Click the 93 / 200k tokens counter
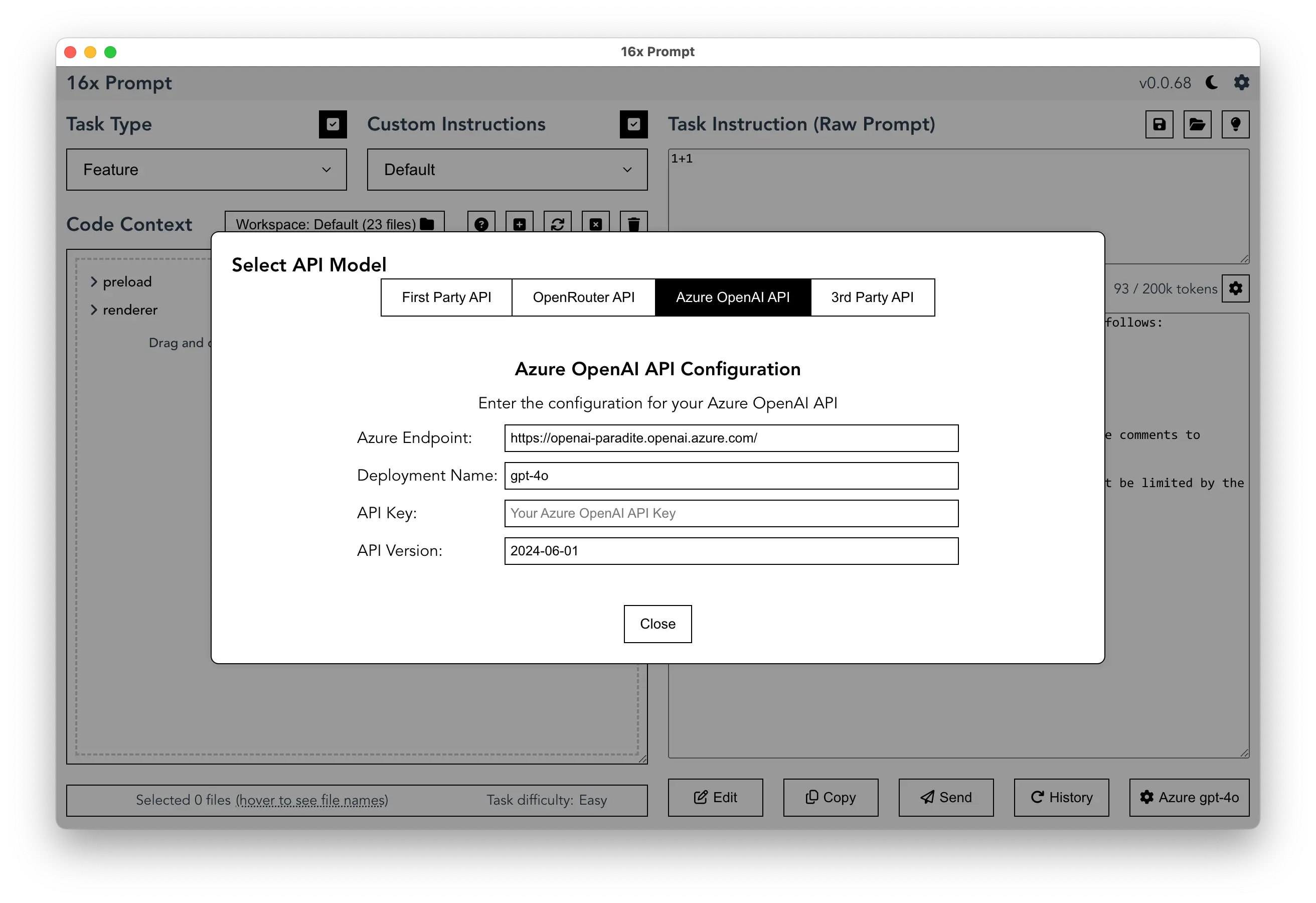 (x=1165, y=289)
